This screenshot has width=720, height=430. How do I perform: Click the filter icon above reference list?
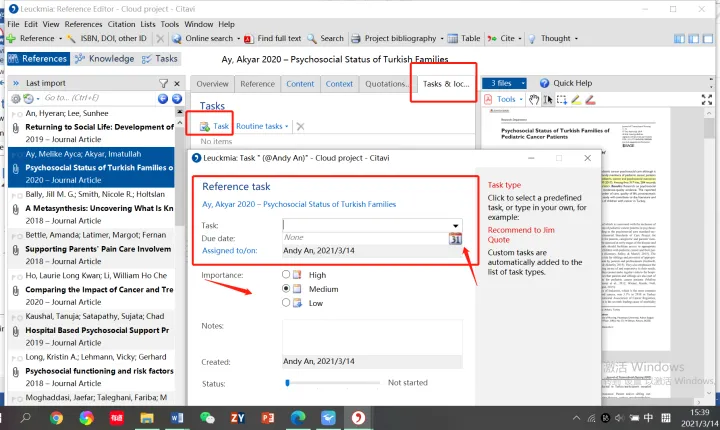click(x=164, y=83)
